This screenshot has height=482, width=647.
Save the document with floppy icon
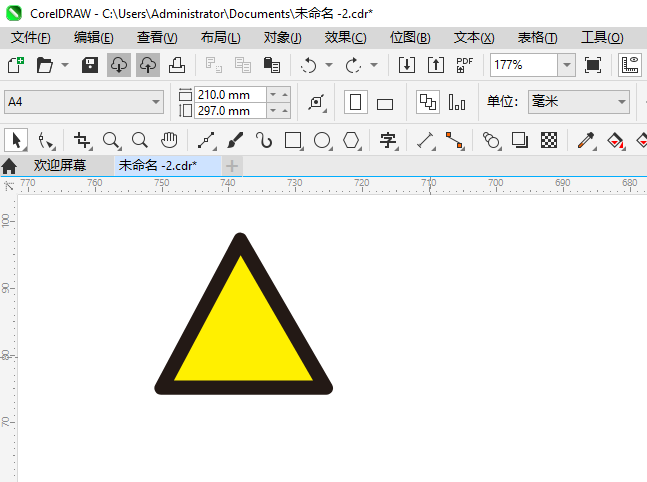(x=90, y=65)
